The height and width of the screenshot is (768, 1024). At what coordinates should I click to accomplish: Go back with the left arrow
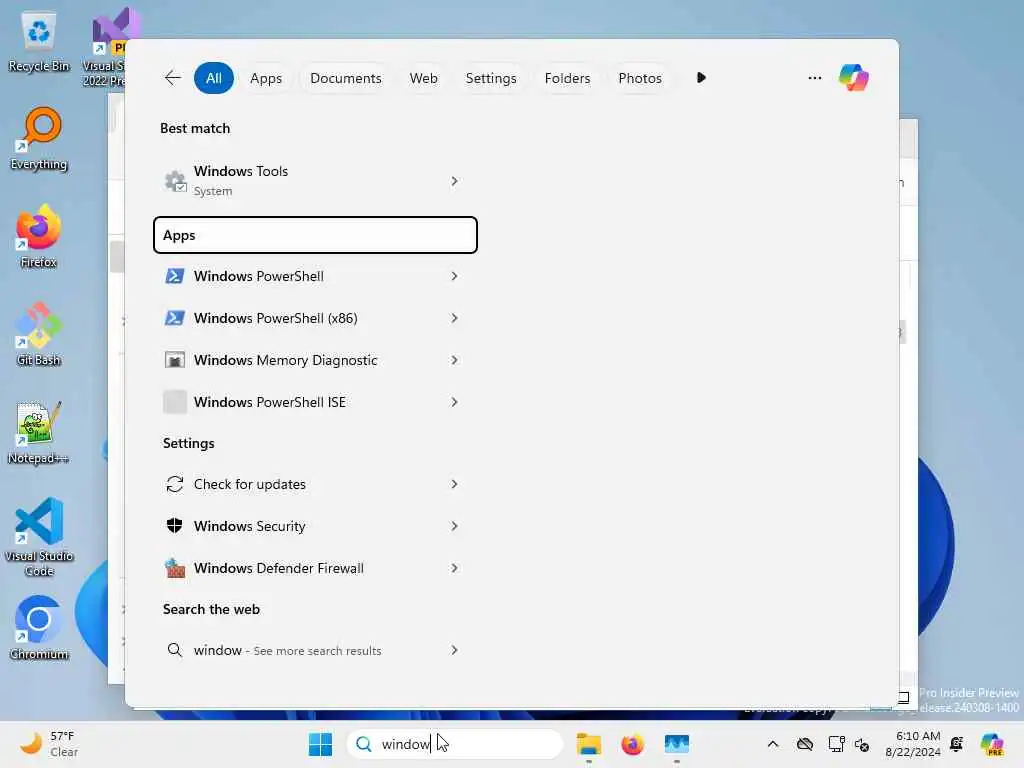click(x=172, y=78)
